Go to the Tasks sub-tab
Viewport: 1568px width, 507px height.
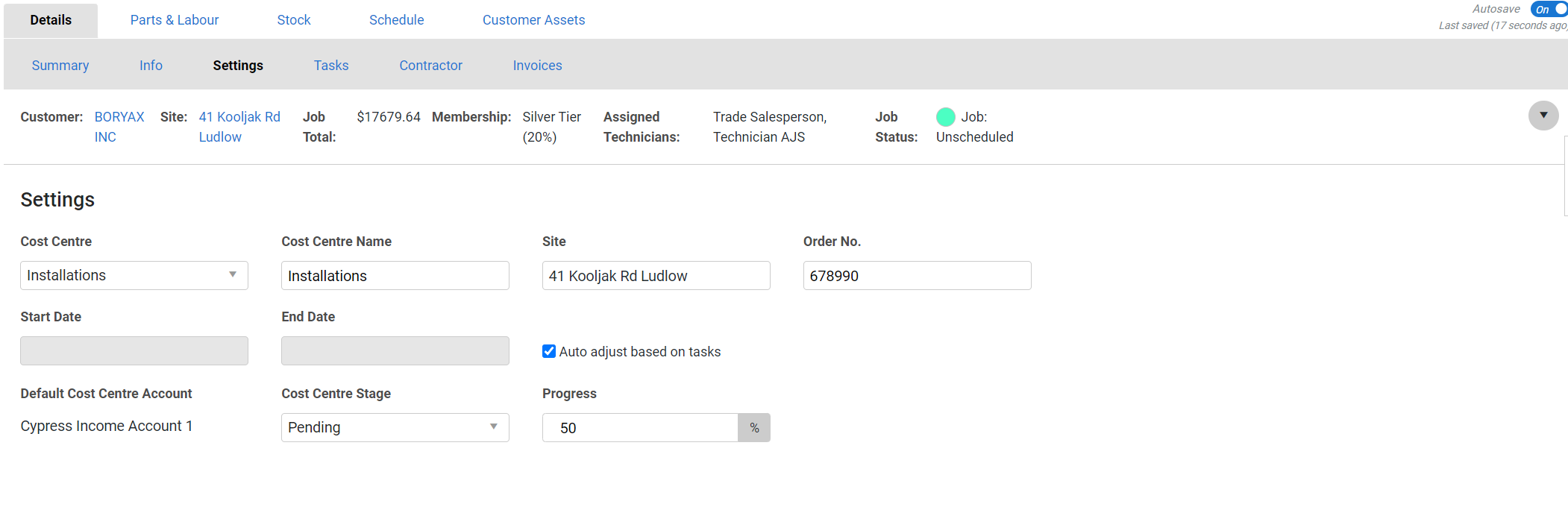[331, 66]
